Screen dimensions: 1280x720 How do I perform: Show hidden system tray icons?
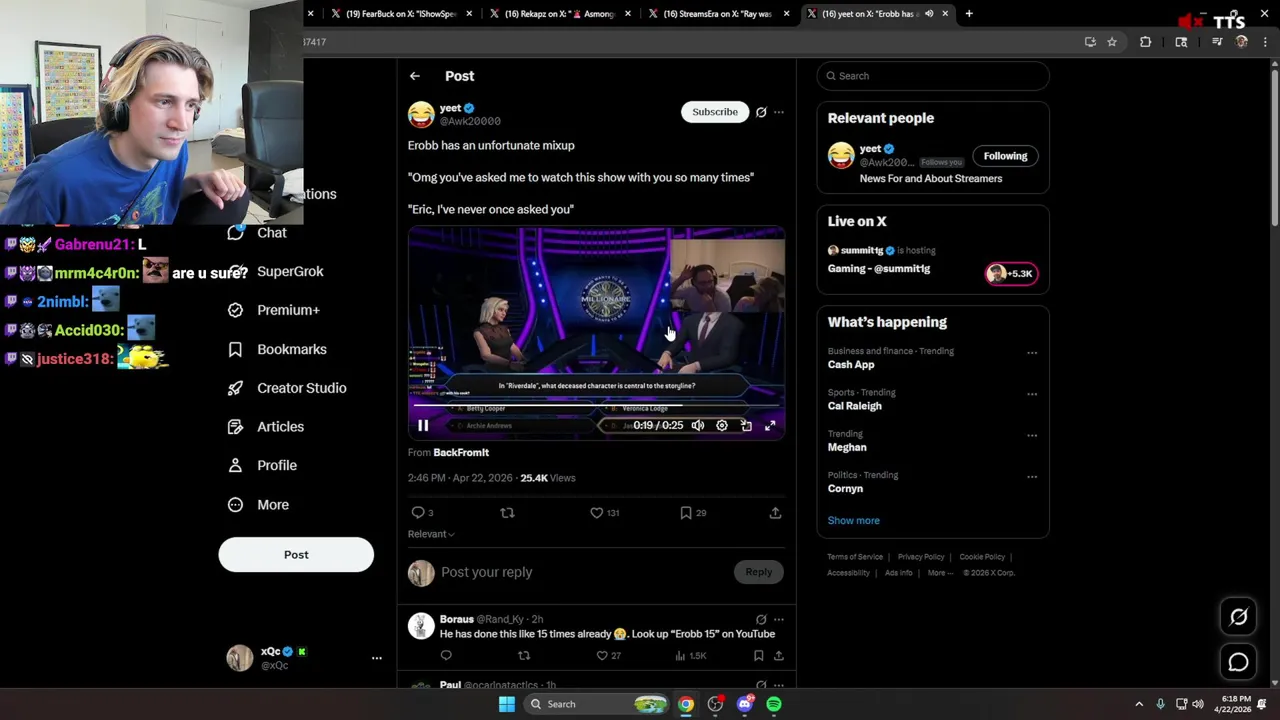click(1139, 704)
